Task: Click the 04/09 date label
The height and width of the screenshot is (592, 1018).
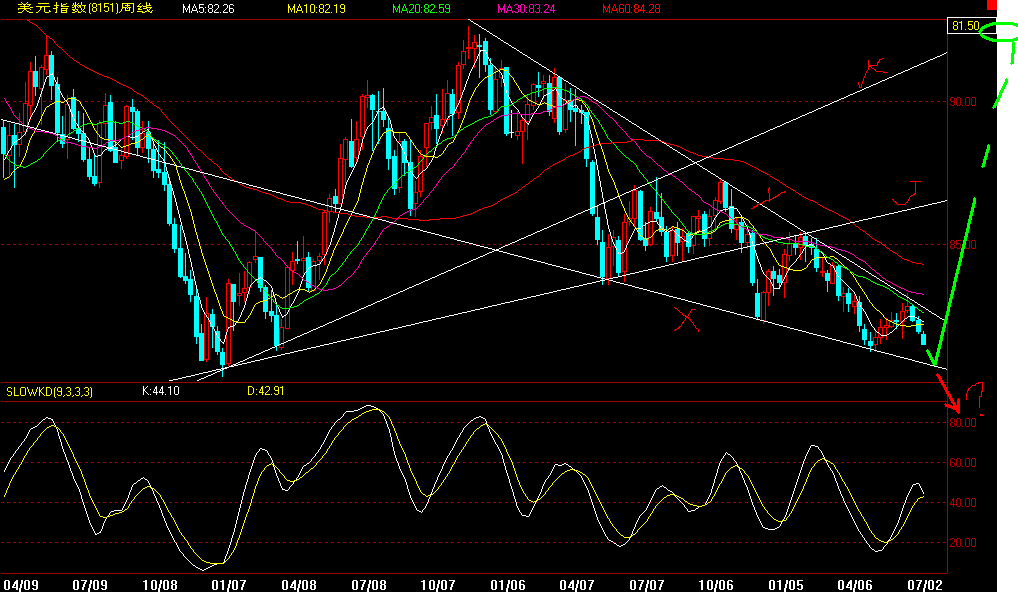Action: [20, 585]
